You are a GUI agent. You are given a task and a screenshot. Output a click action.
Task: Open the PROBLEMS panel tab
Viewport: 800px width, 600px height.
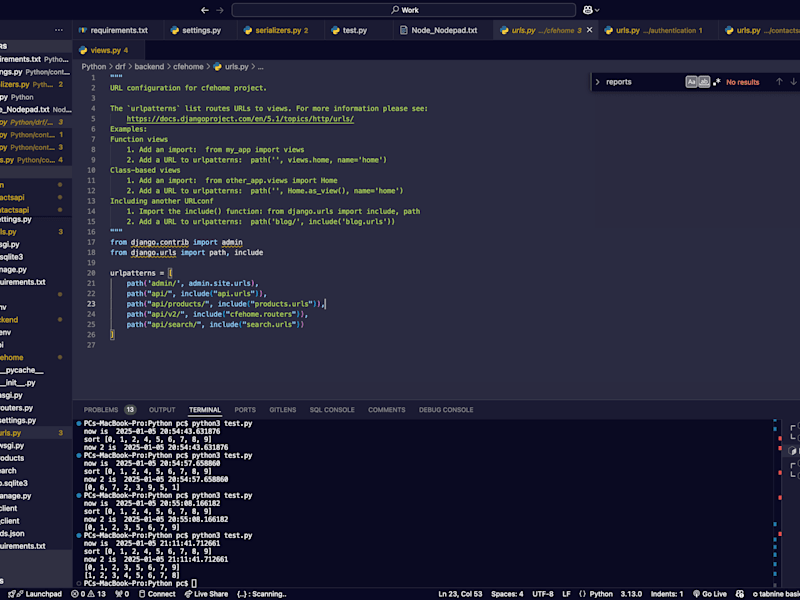(109, 410)
